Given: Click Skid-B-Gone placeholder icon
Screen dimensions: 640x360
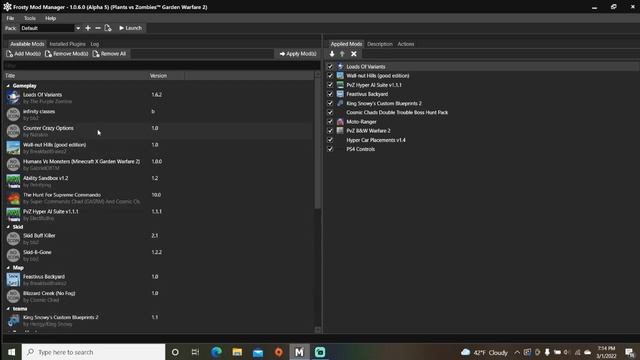Looking at the screenshot, I should tap(13, 256).
